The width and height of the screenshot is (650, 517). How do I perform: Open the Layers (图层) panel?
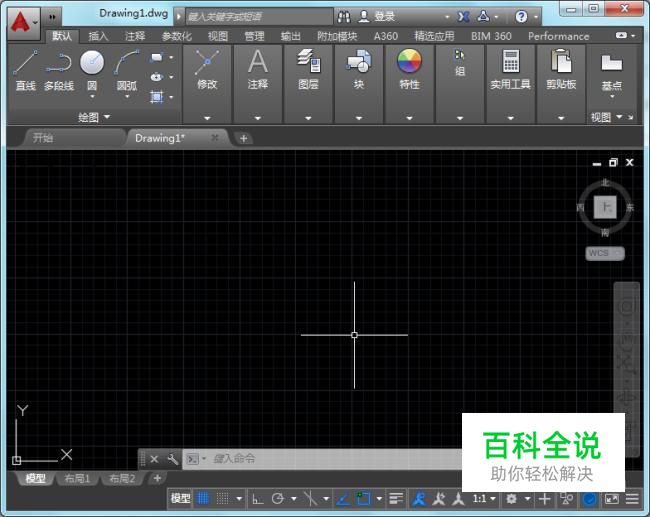(308, 69)
